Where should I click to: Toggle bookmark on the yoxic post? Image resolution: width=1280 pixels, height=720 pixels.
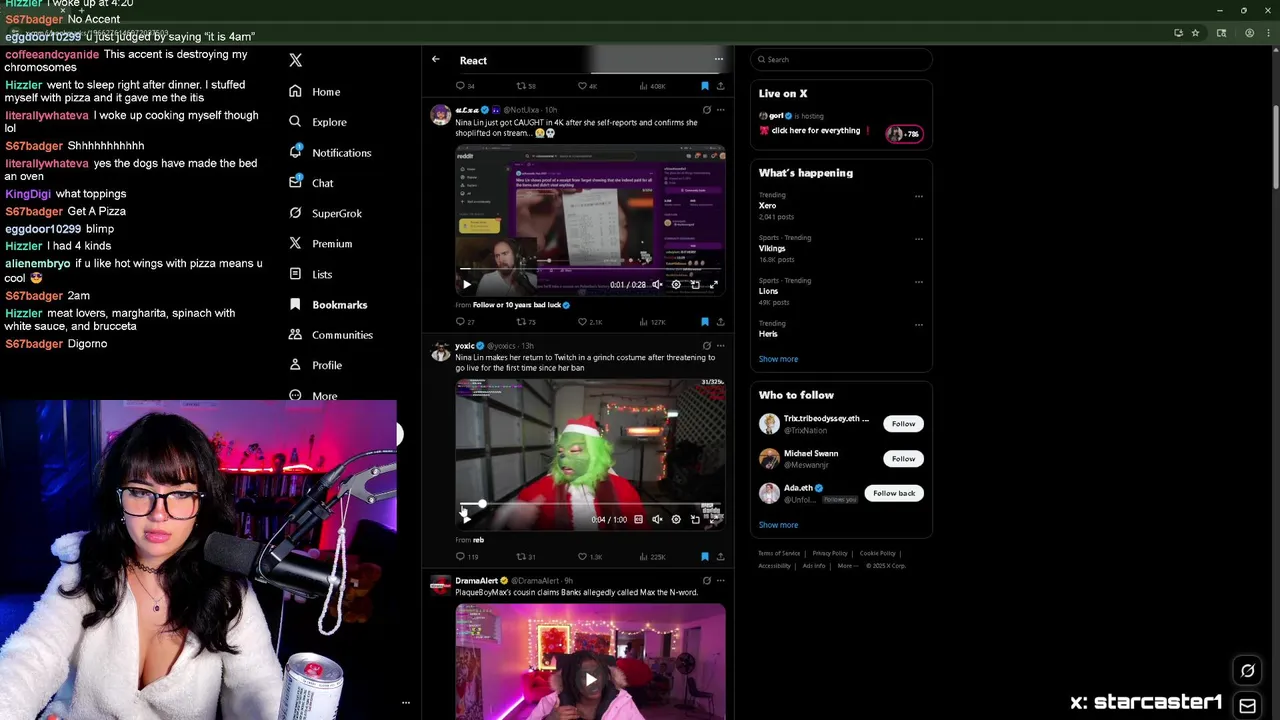[x=704, y=557]
